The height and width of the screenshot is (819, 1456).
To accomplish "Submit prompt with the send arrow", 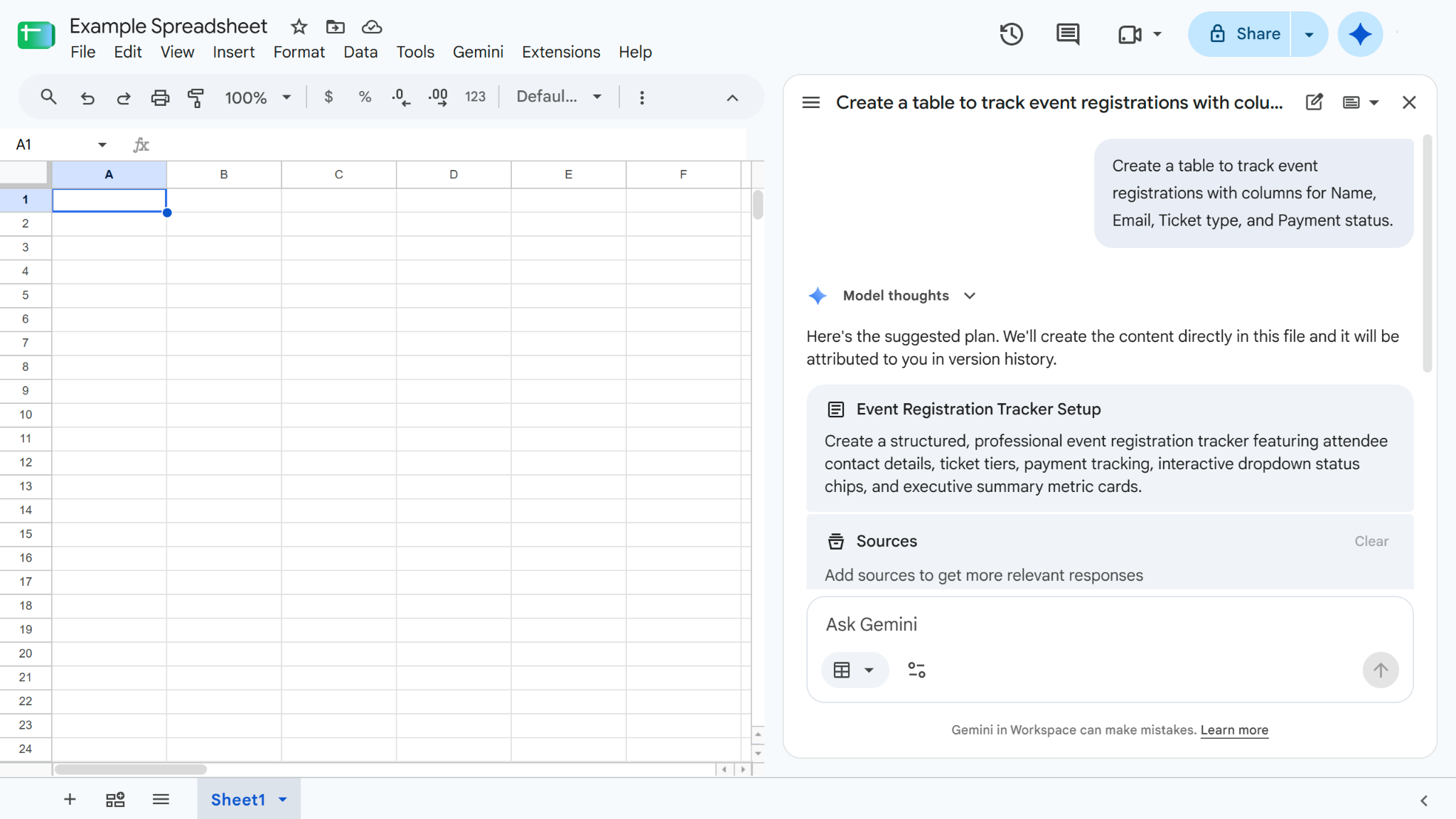I will (x=1380, y=670).
